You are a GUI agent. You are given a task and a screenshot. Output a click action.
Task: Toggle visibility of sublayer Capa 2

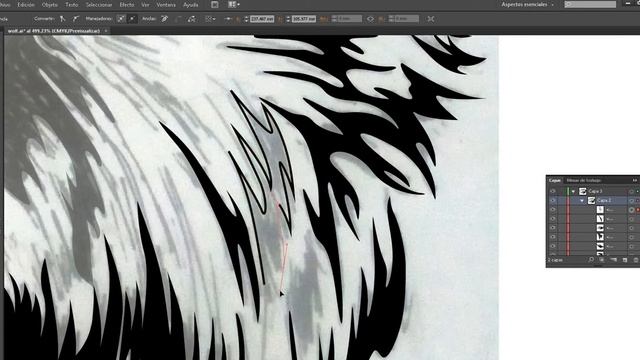(x=553, y=200)
